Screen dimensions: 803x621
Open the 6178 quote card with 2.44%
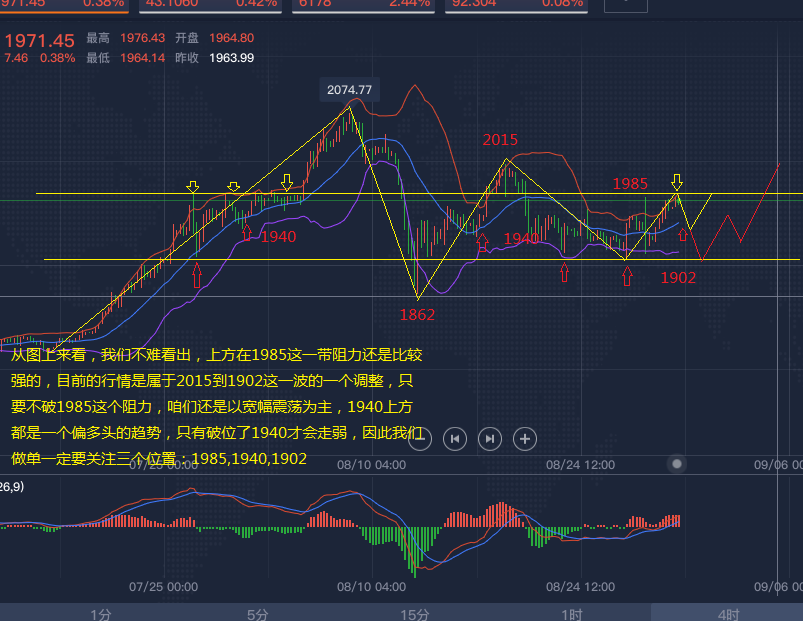tap(364, 5)
